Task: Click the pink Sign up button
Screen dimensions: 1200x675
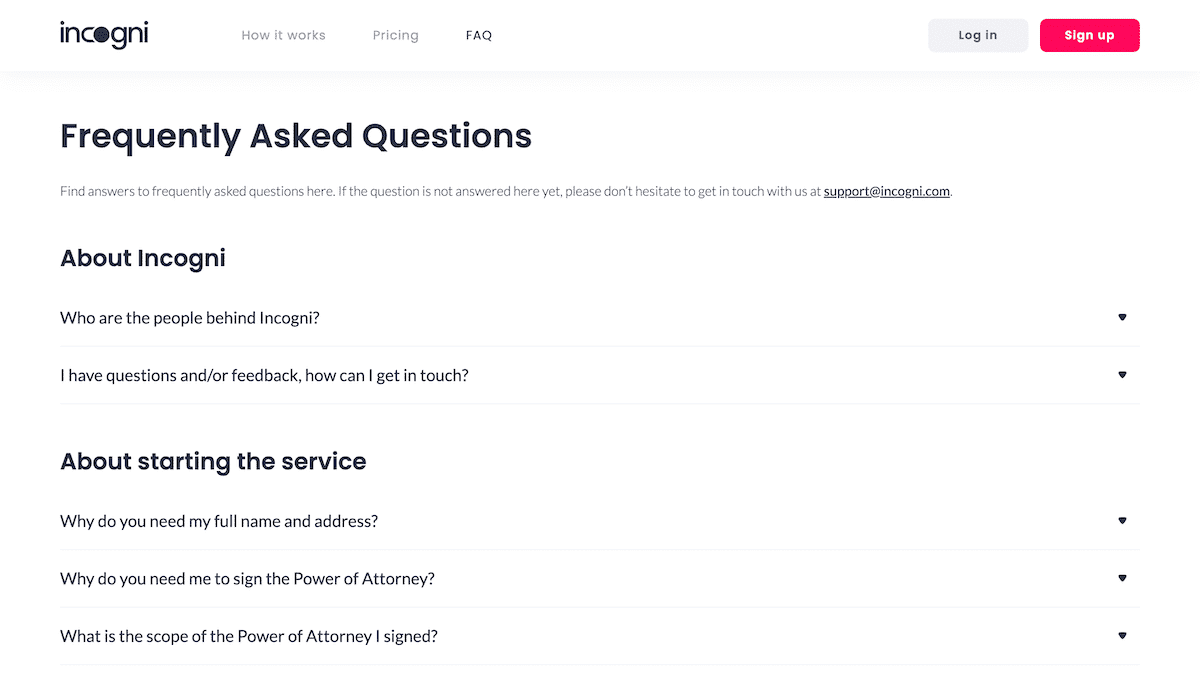Action: [1089, 35]
